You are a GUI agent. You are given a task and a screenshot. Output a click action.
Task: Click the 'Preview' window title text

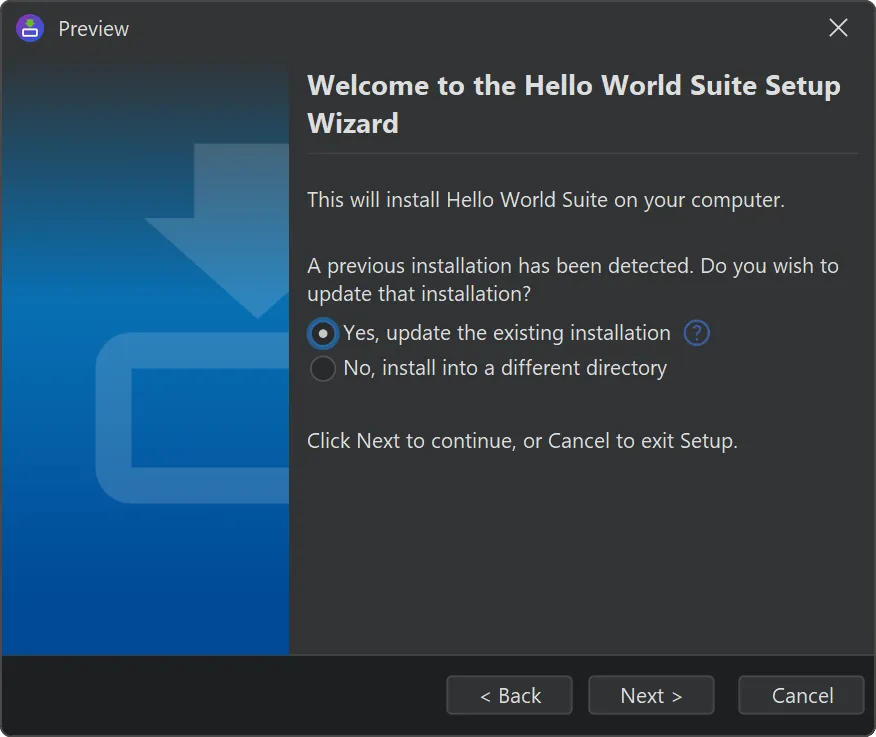tap(94, 29)
